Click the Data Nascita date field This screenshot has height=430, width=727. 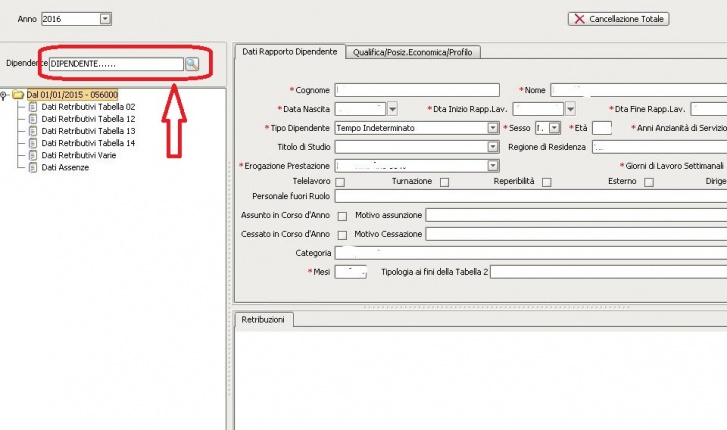click(x=360, y=109)
